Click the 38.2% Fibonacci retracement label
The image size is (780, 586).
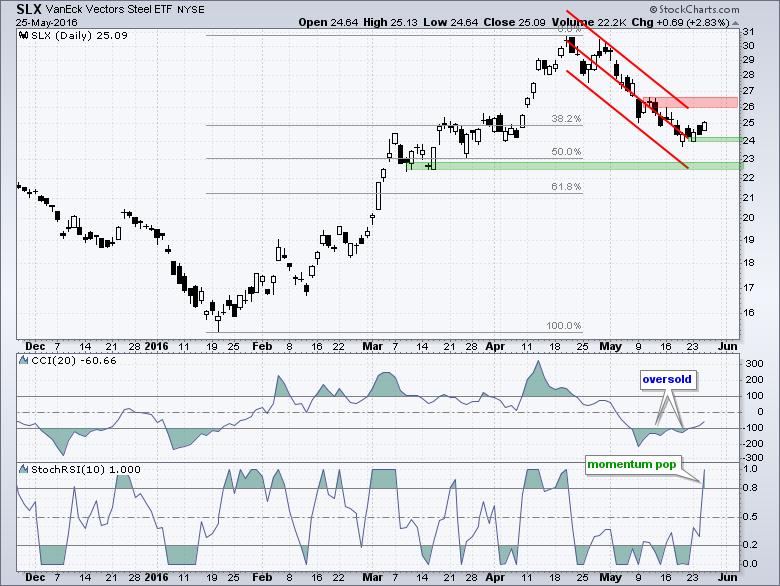566,119
